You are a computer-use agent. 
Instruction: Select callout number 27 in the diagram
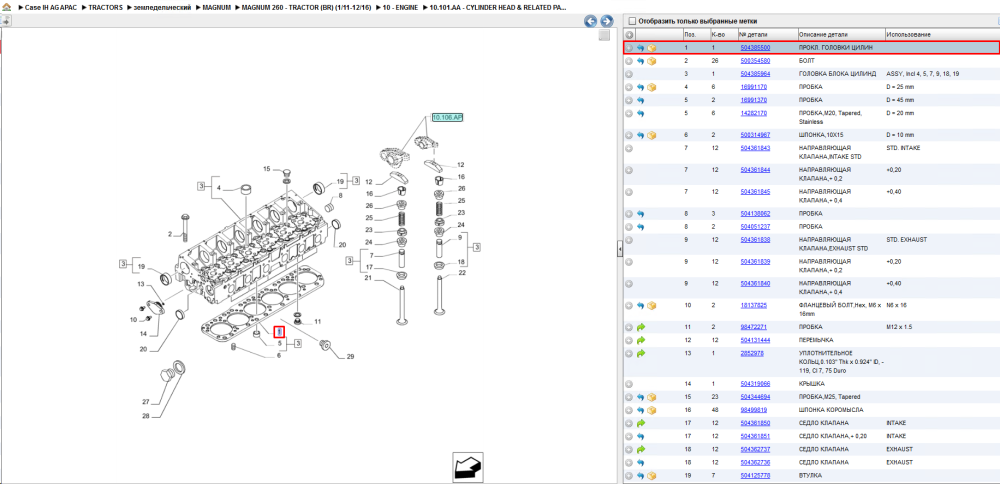coord(145,402)
